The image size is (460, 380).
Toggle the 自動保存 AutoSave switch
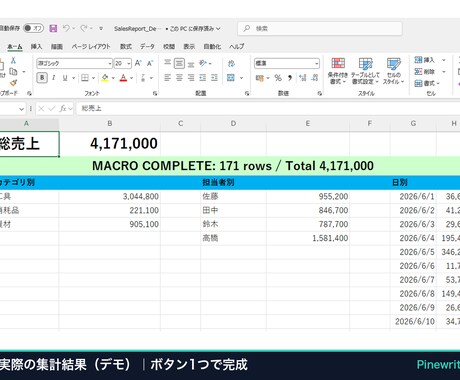[x=33, y=28]
